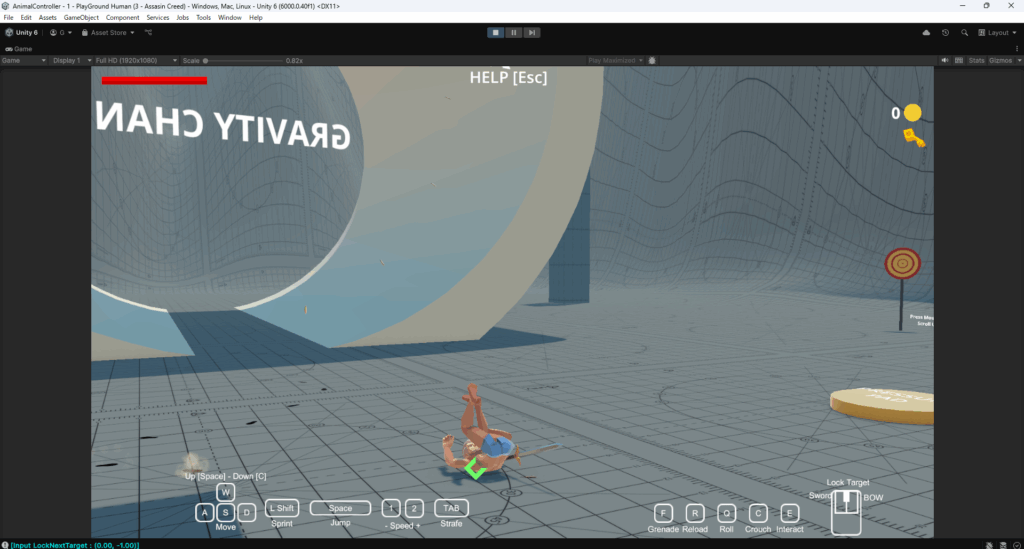
Task: Pause the running game
Action: pyautogui.click(x=513, y=33)
